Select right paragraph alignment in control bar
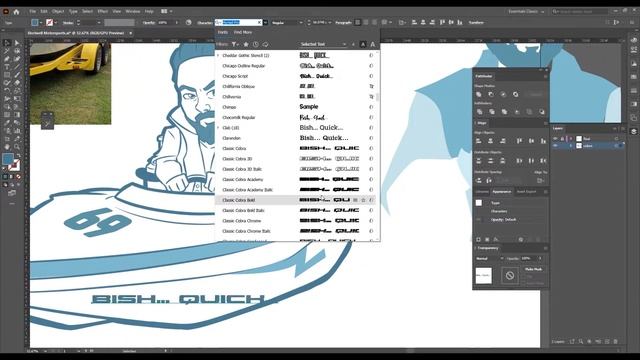 click(375, 22)
